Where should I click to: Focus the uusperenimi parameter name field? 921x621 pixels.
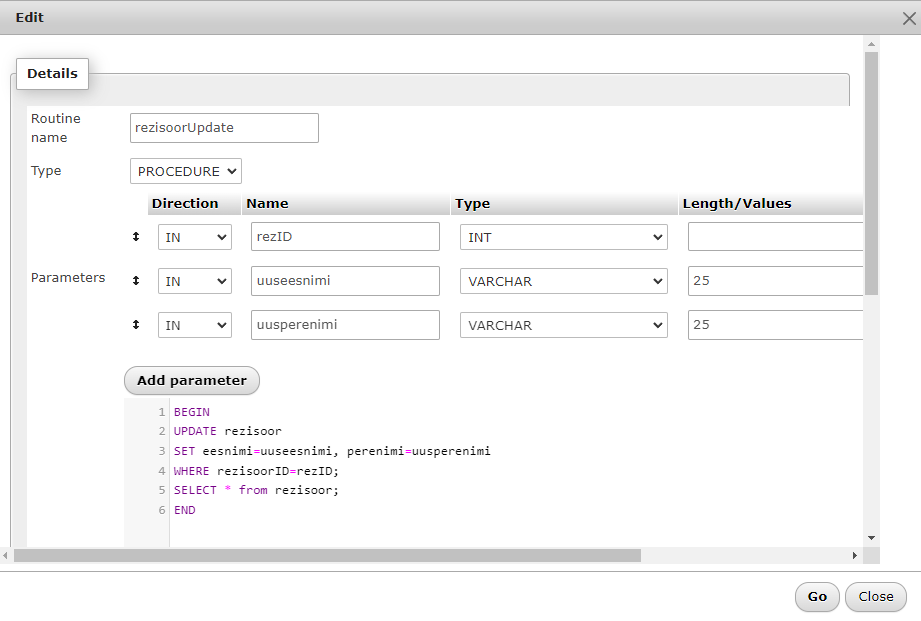tap(345, 325)
